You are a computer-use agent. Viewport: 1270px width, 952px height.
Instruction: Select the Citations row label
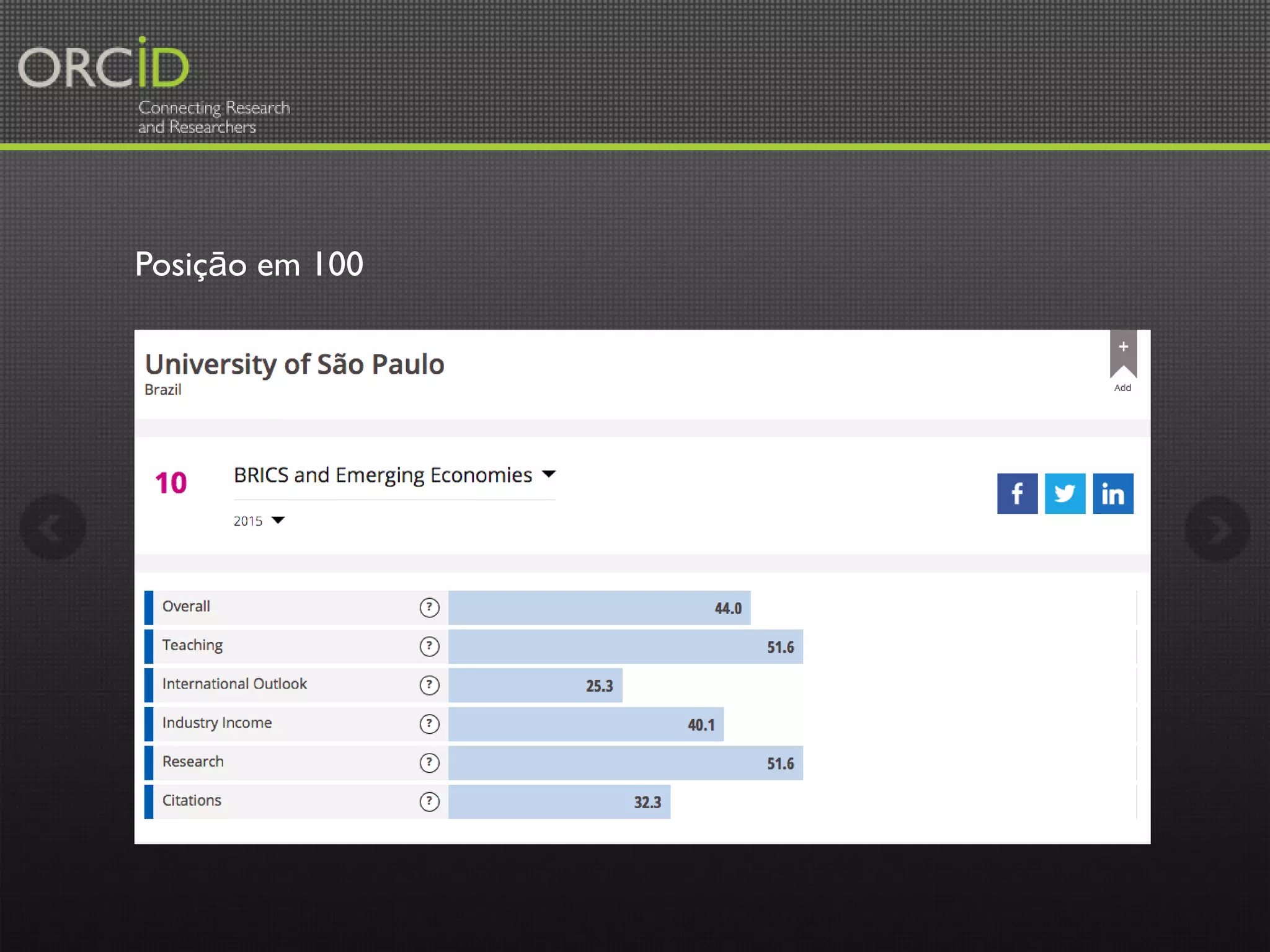[192, 800]
